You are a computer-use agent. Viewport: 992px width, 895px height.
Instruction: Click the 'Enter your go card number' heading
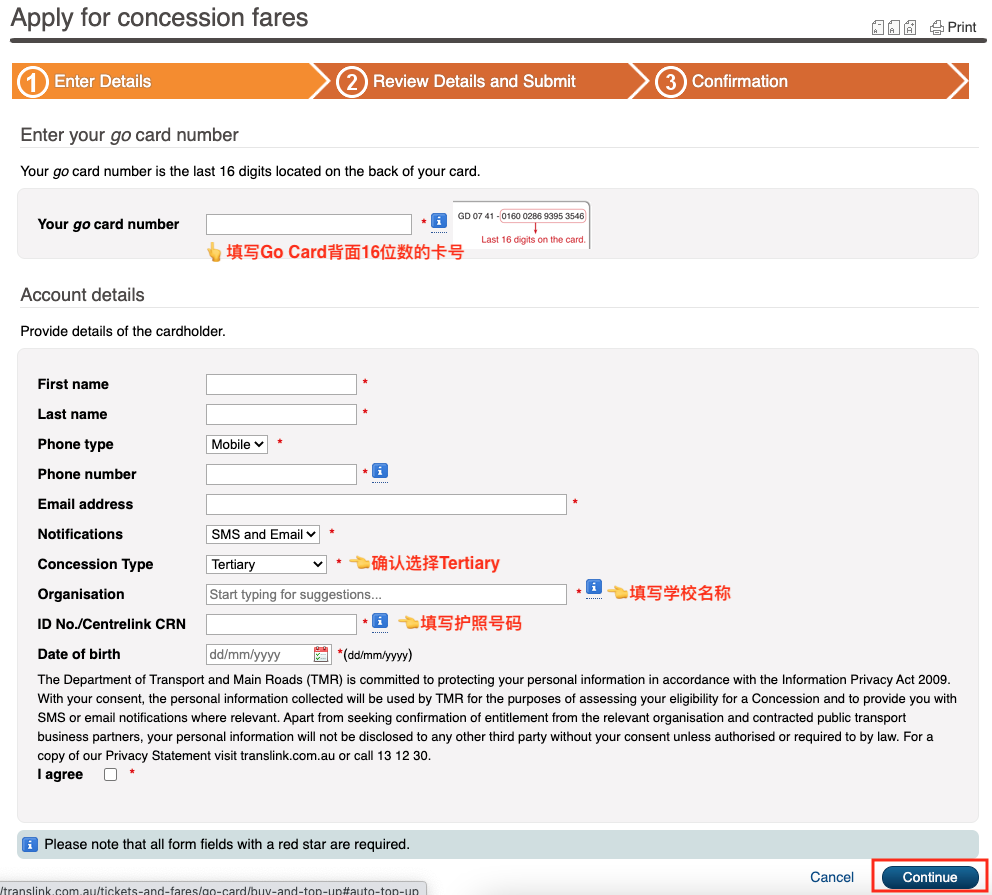(x=130, y=135)
